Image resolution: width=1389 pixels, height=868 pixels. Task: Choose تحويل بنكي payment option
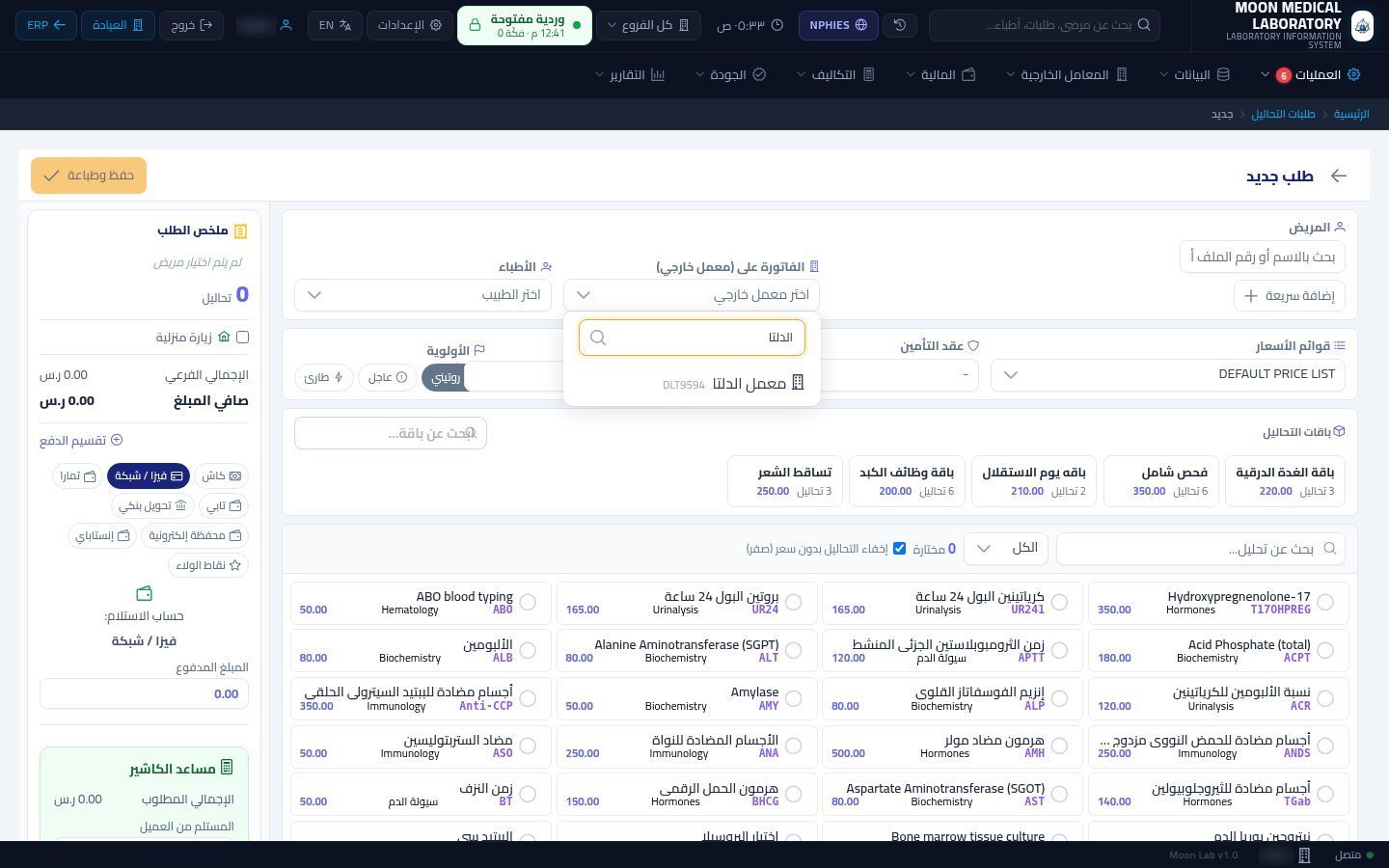point(152,505)
